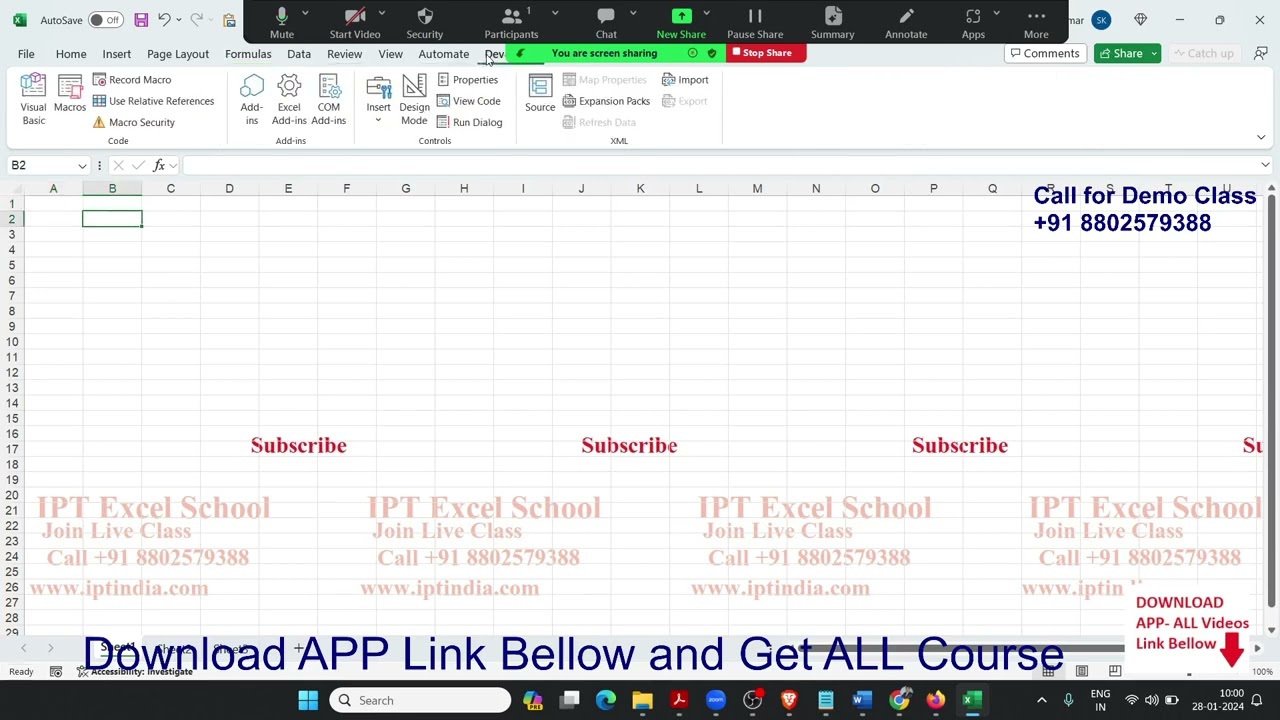Viewport: 1280px width, 720px height.
Task: Open the XML Source pane
Action: [540, 94]
